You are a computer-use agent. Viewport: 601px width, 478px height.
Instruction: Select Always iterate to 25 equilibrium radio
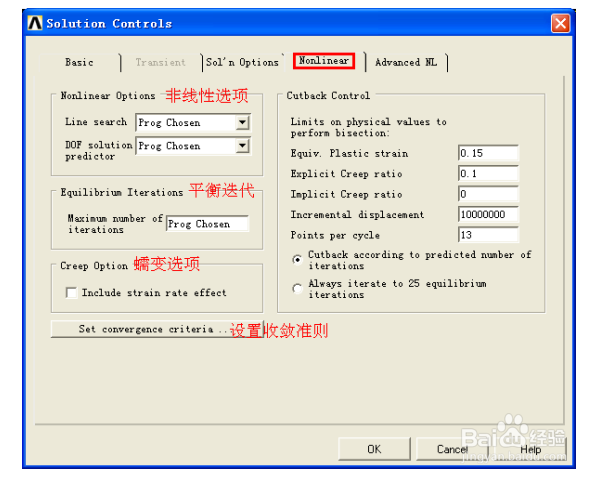[297, 289]
